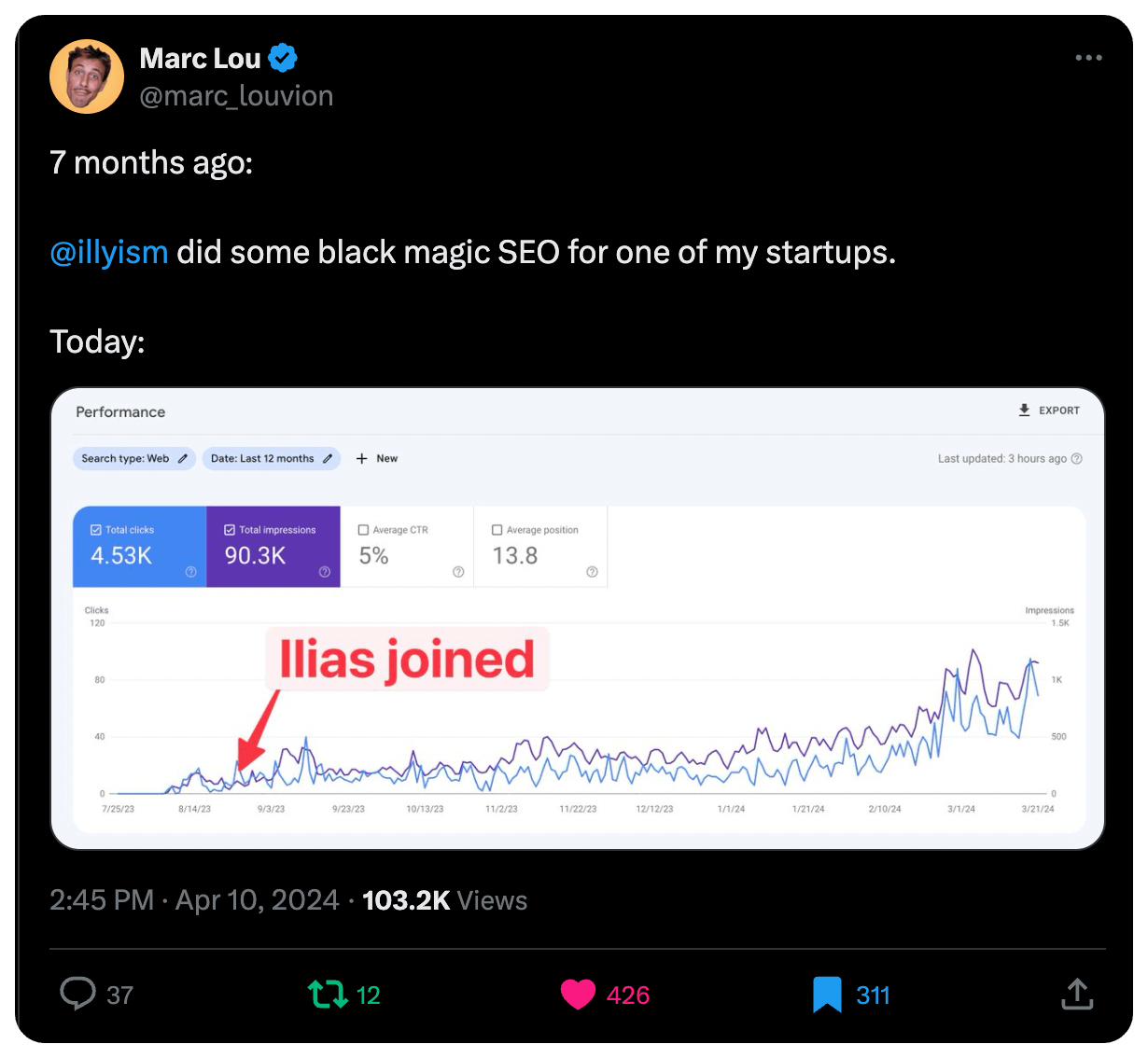Click the Export download icon
This screenshot has width=1148, height=1058.
pyautogui.click(x=1023, y=410)
